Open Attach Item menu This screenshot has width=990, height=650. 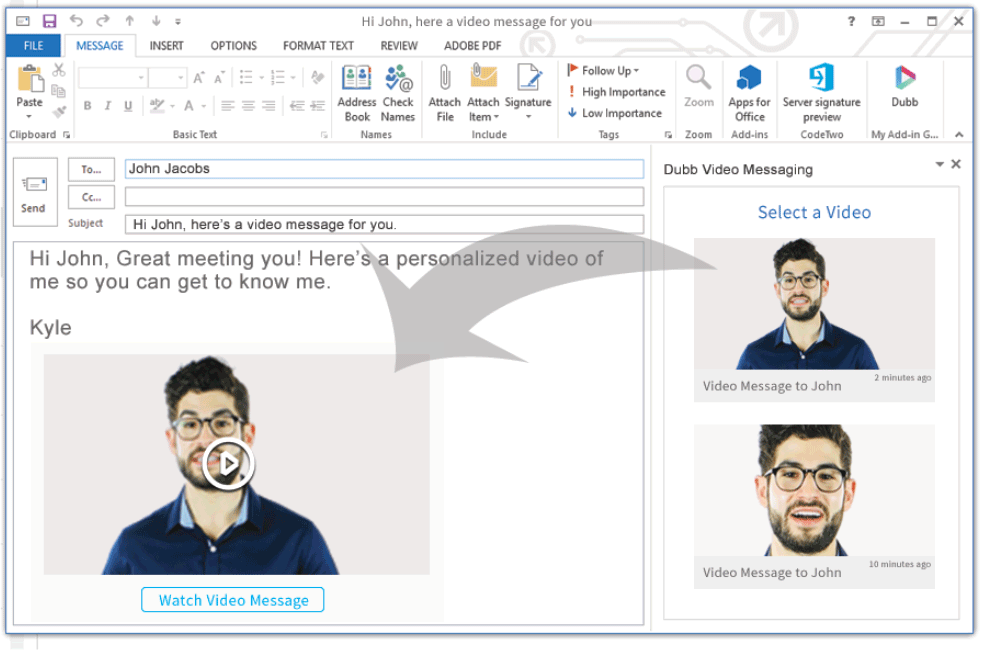pyautogui.click(x=483, y=93)
